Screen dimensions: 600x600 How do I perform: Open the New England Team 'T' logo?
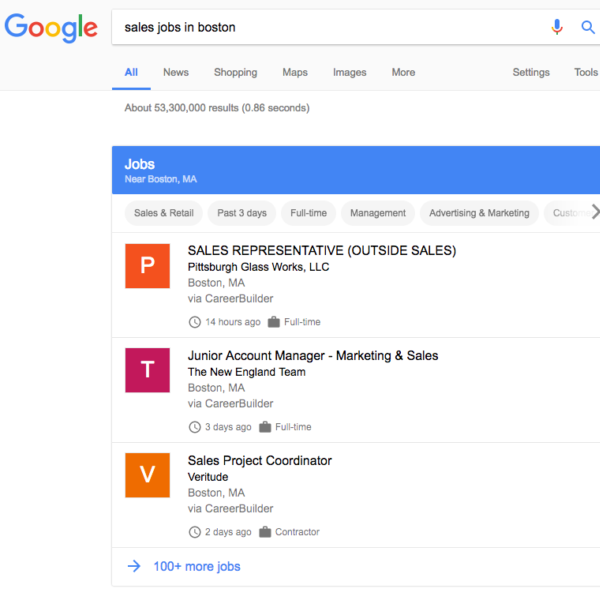147,370
